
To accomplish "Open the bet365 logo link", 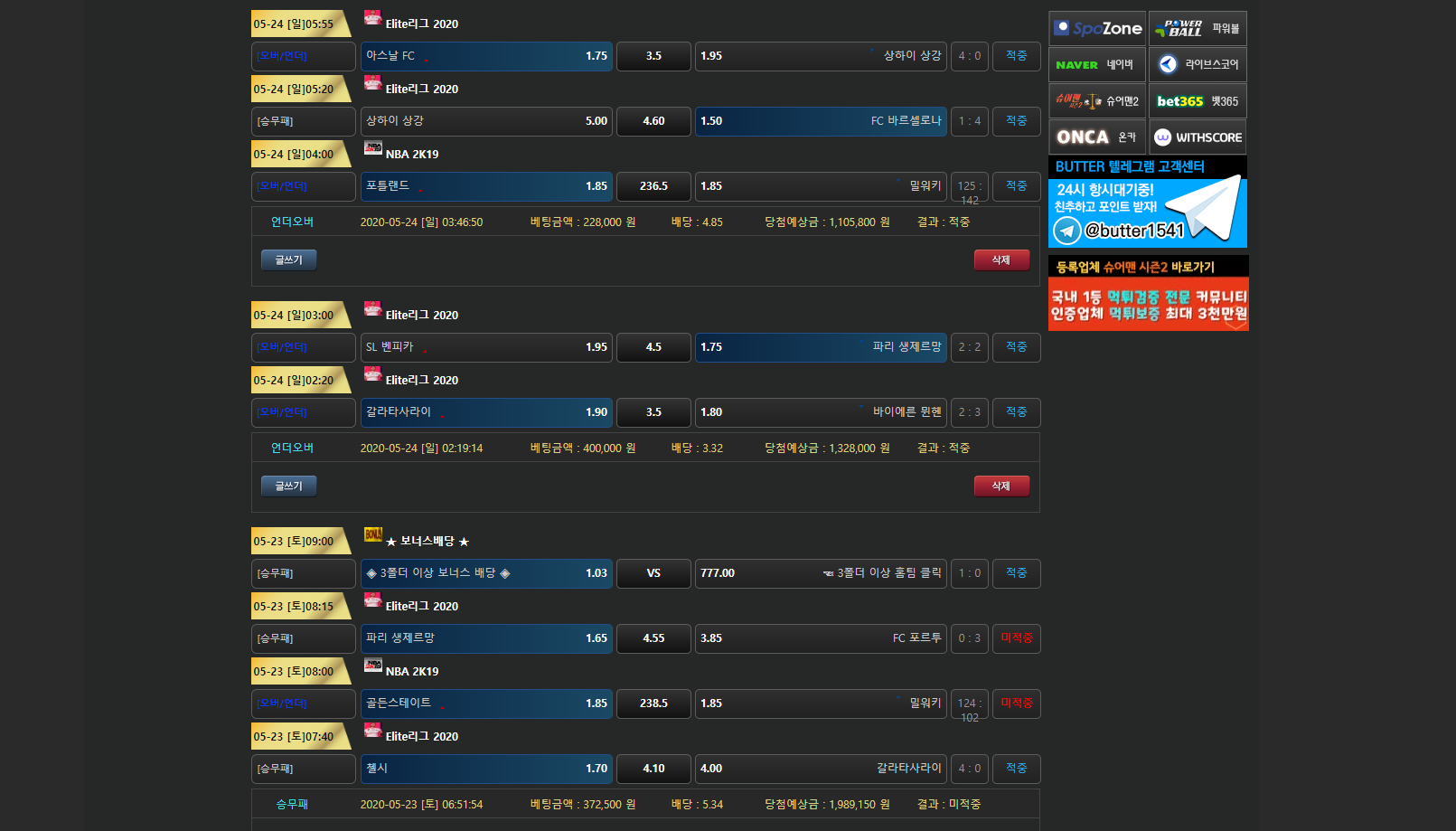I will 1198,101.
